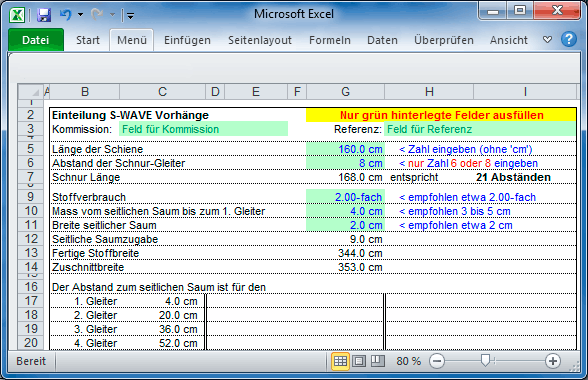Switch to Normal view in status bar
Viewport: 588px width, 380px height.
pyautogui.click(x=340, y=361)
